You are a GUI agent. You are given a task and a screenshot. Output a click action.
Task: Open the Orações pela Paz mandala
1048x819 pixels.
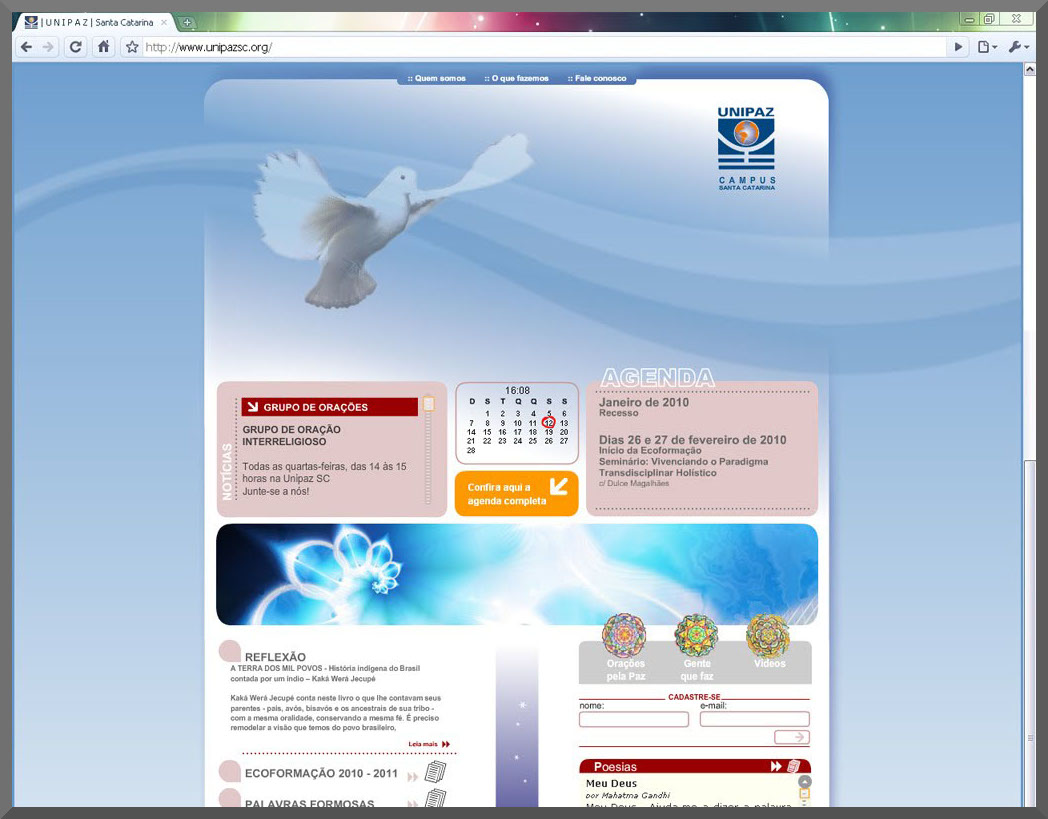click(x=624, y=636)
